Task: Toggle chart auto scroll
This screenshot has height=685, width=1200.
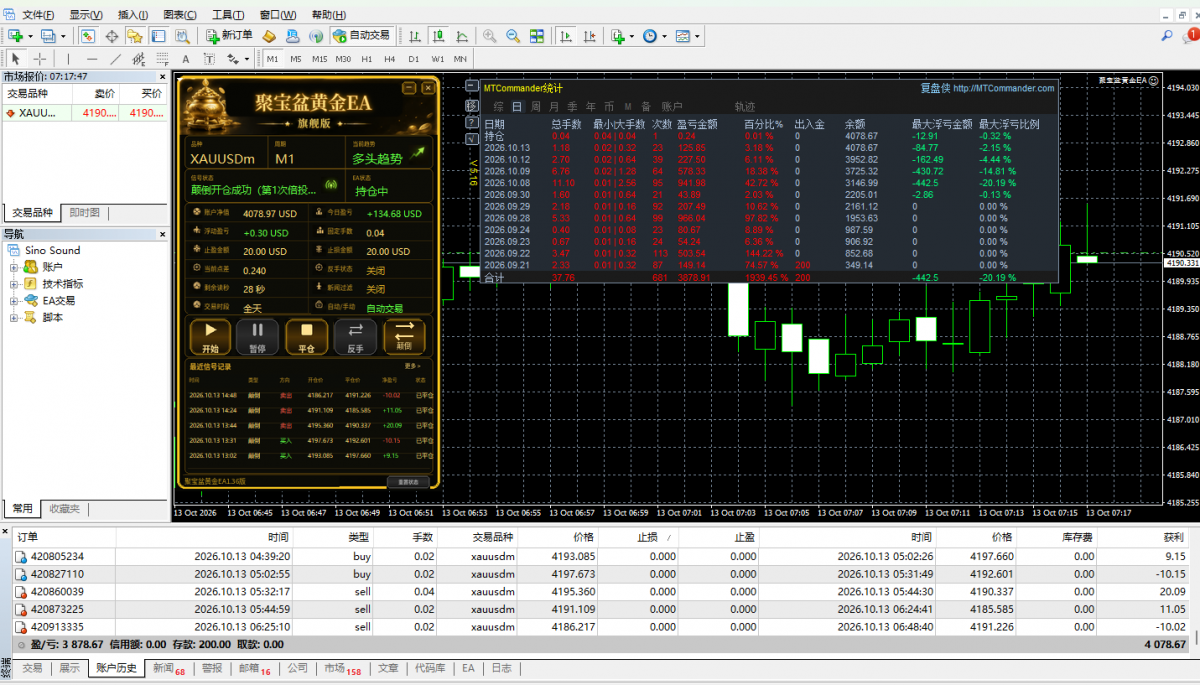Action: coord(566,35)
